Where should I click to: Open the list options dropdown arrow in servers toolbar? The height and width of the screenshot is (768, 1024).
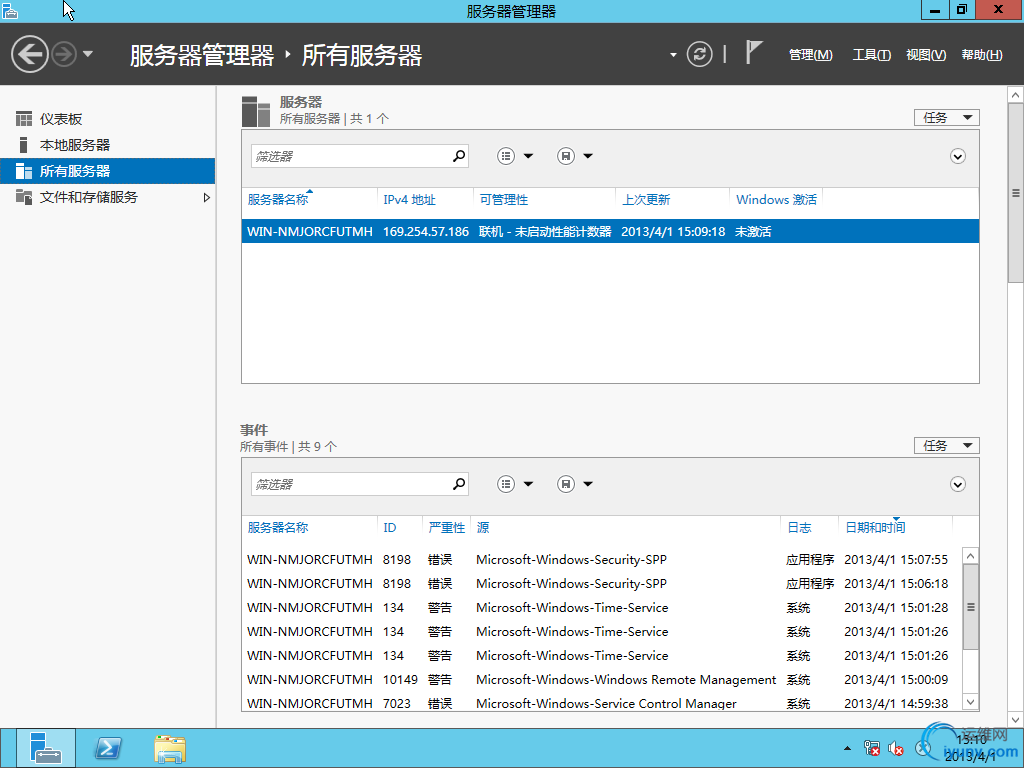pos(528,156)
